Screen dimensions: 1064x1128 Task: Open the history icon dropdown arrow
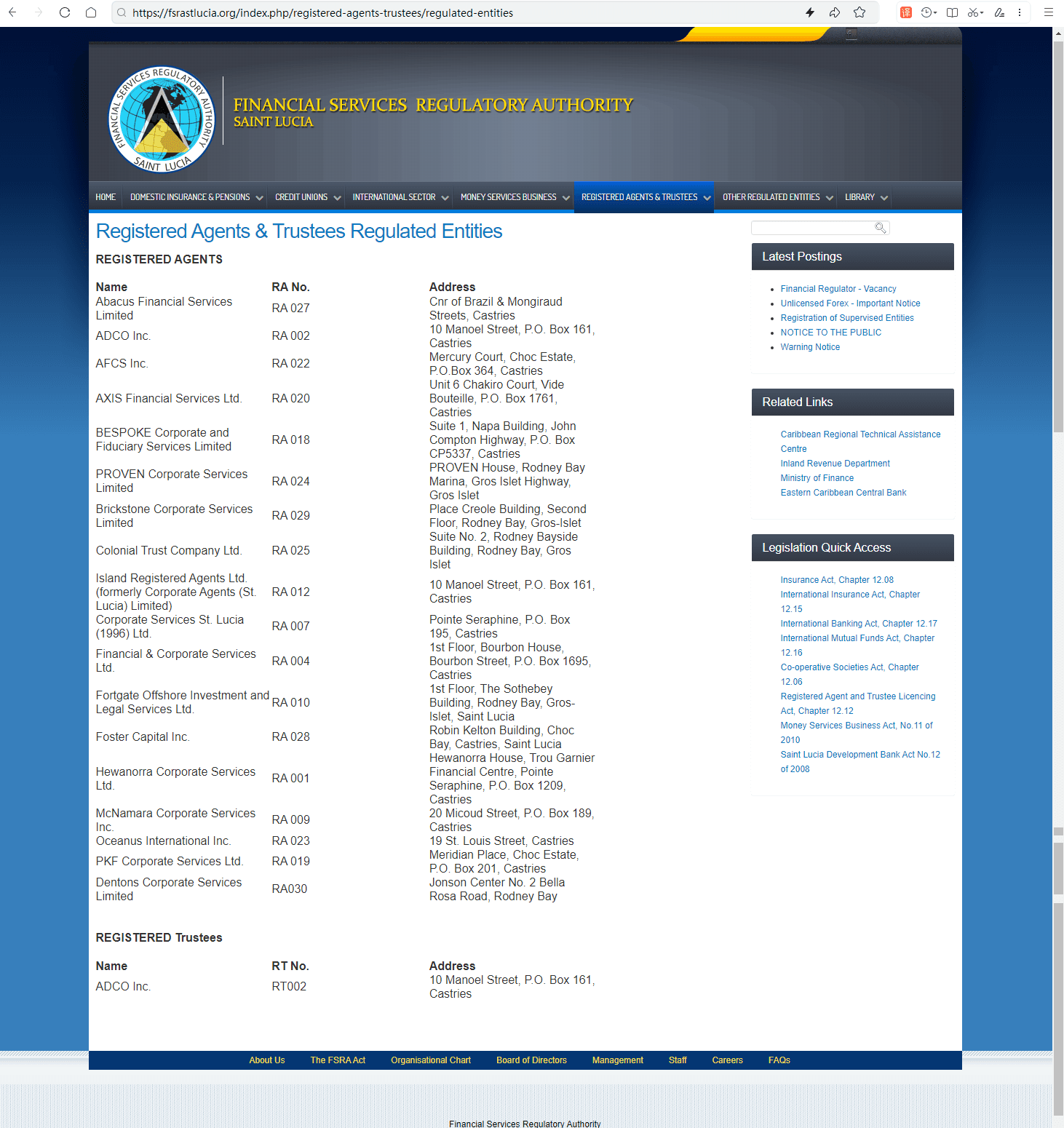point(934,13)
